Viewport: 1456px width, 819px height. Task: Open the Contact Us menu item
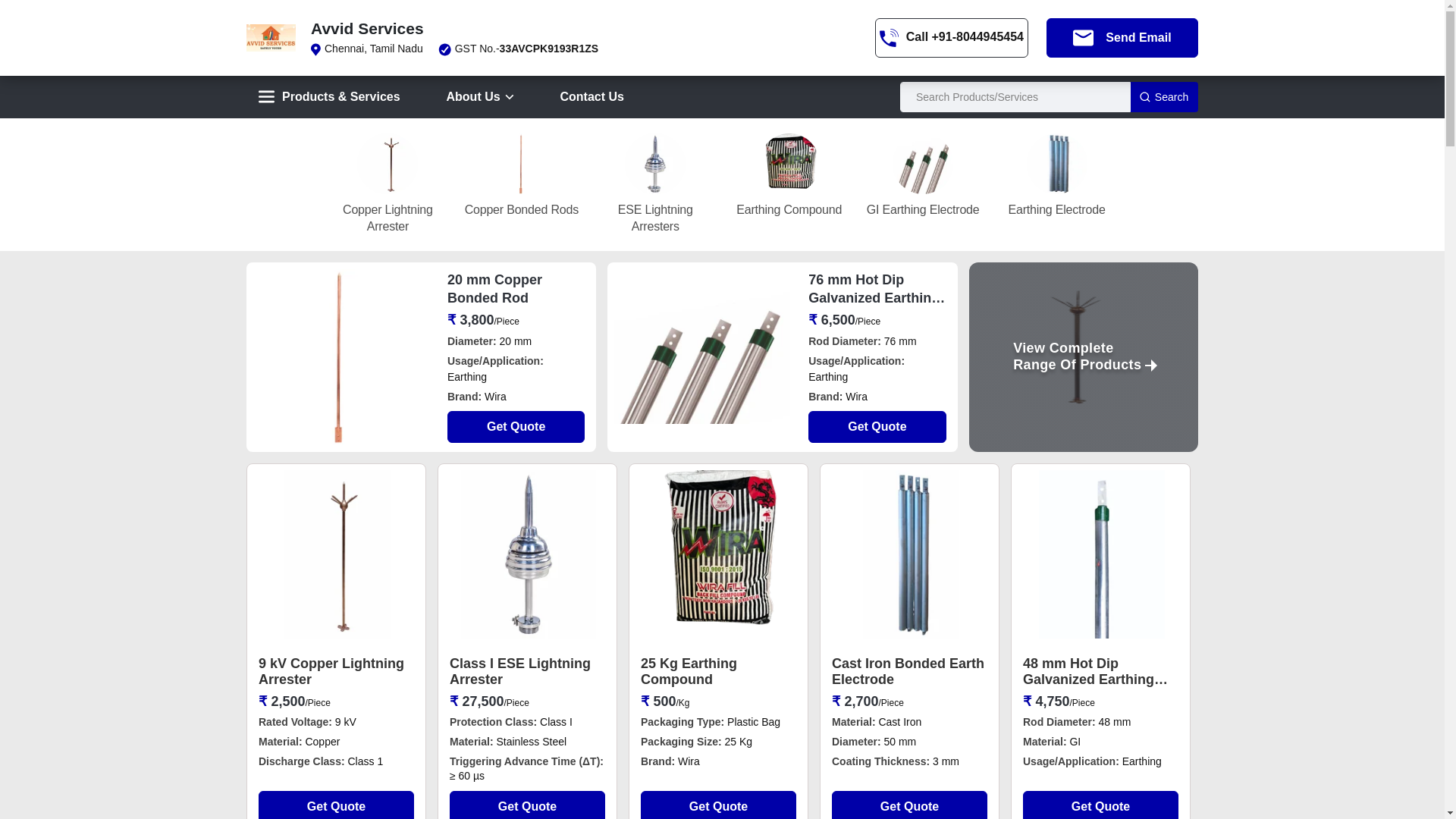pyautogui.click(x=591, y=97)
